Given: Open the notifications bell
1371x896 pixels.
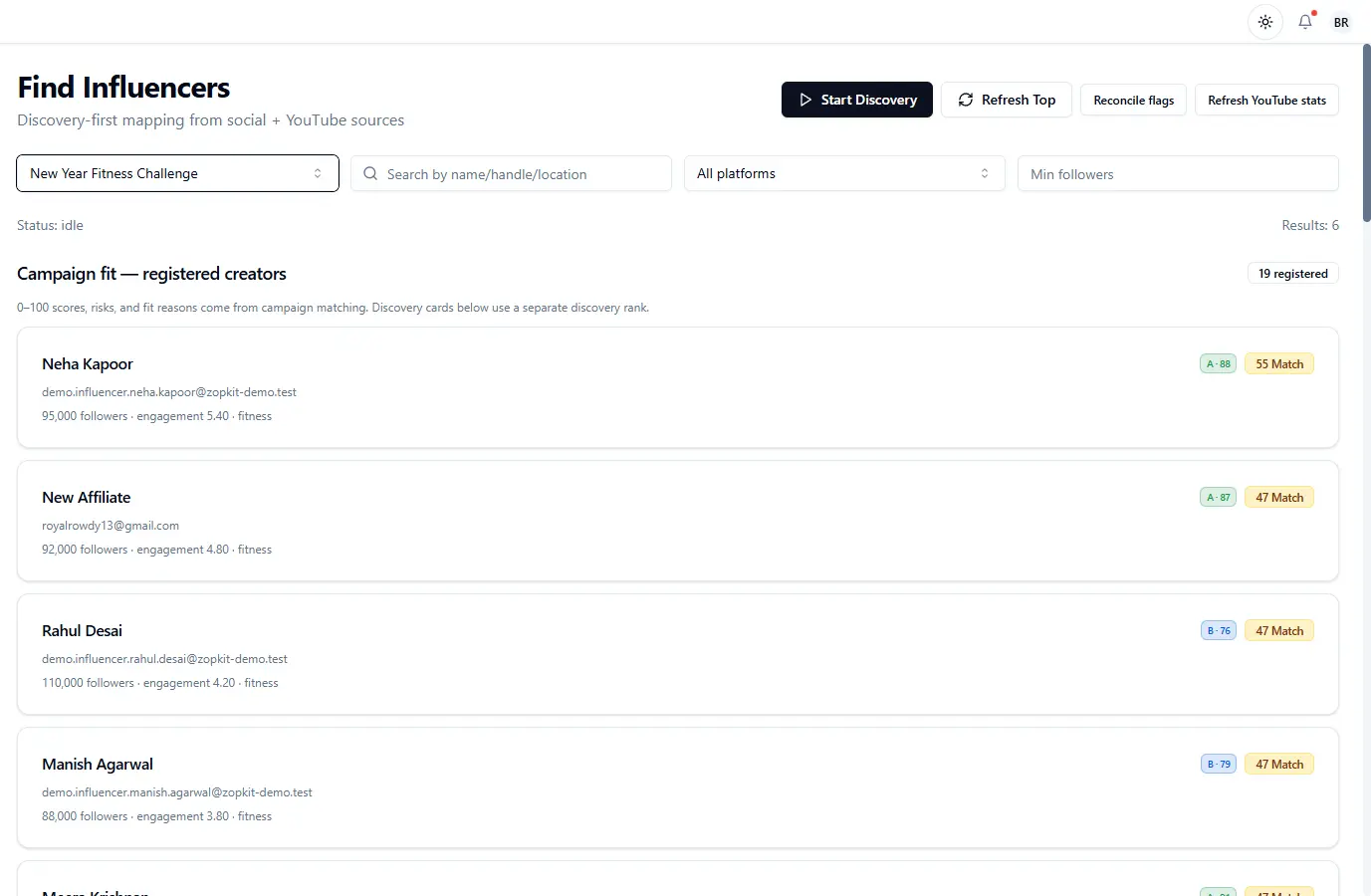Looking at the screenshot, I should pos(1305,22).
